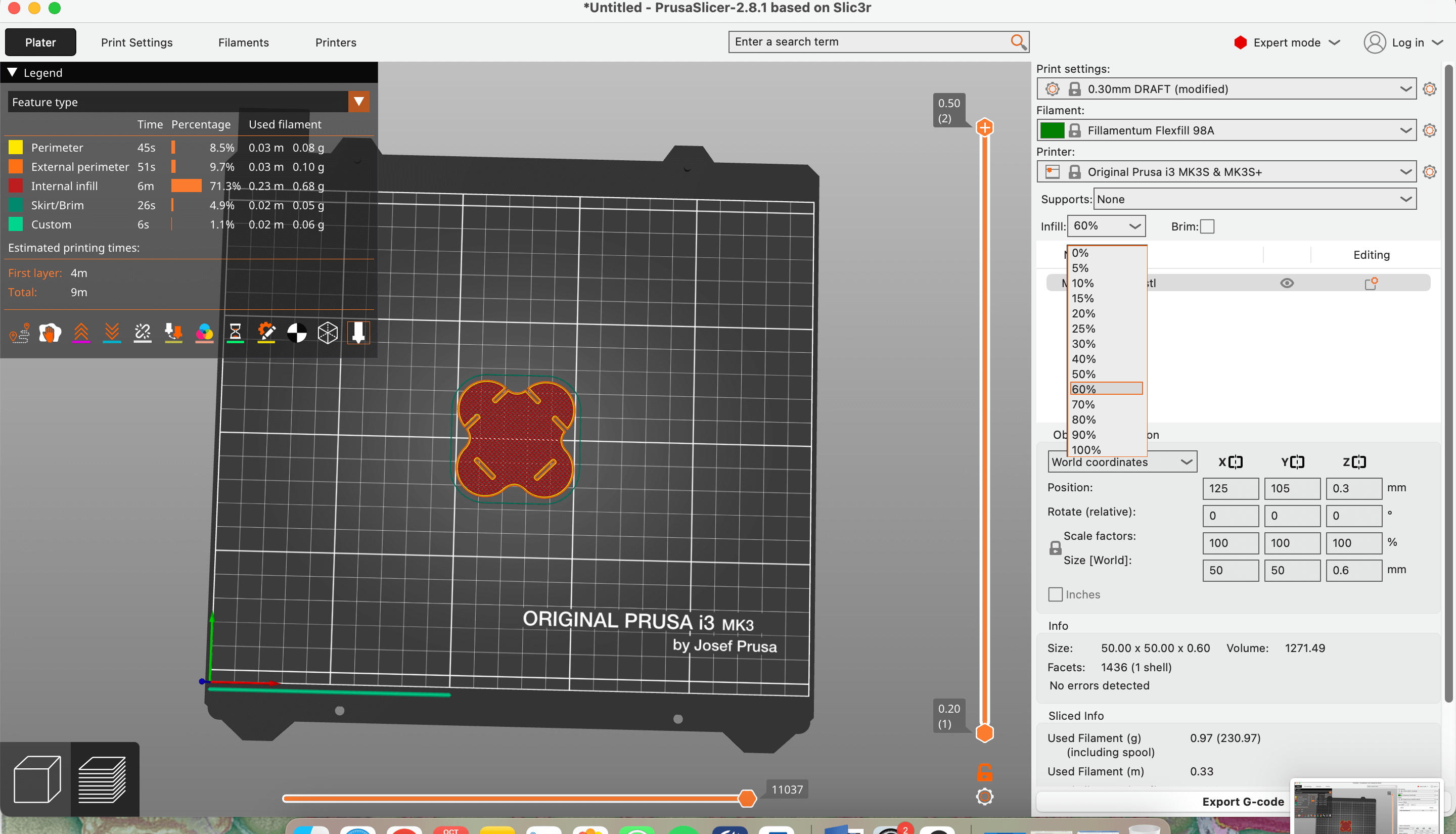Choose 0% infill option
Screen dimensions: 1456x834
tap(1107, 253)
